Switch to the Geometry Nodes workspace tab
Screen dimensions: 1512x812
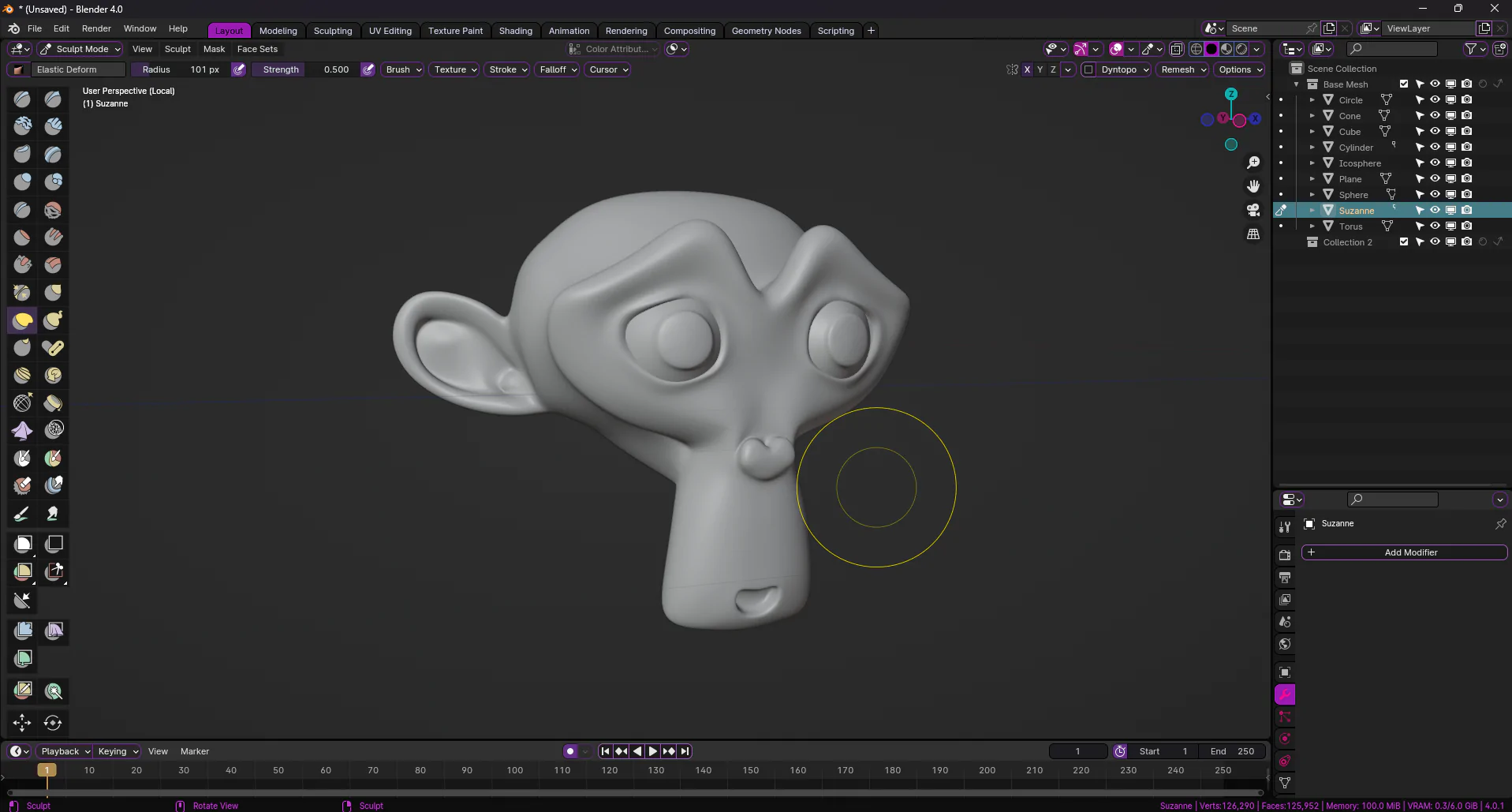coord(766,31)
